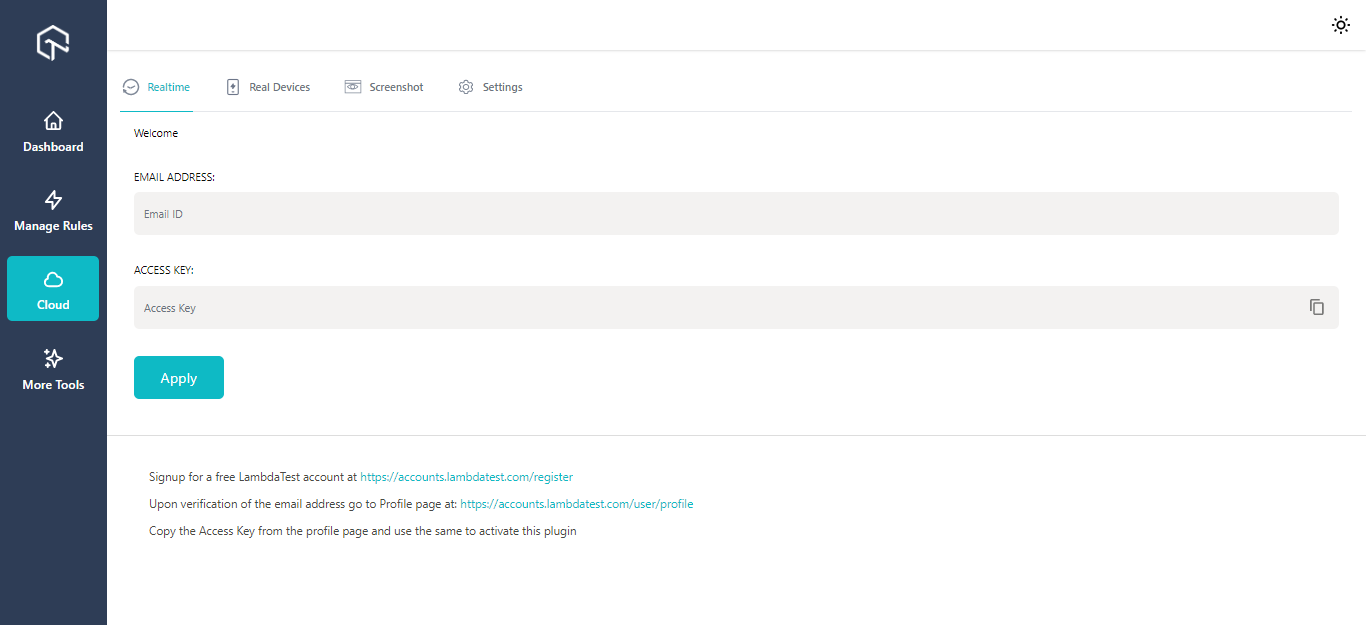Click the Settings gear icon
1366x625 pixels.
click(x=466, y=87)
